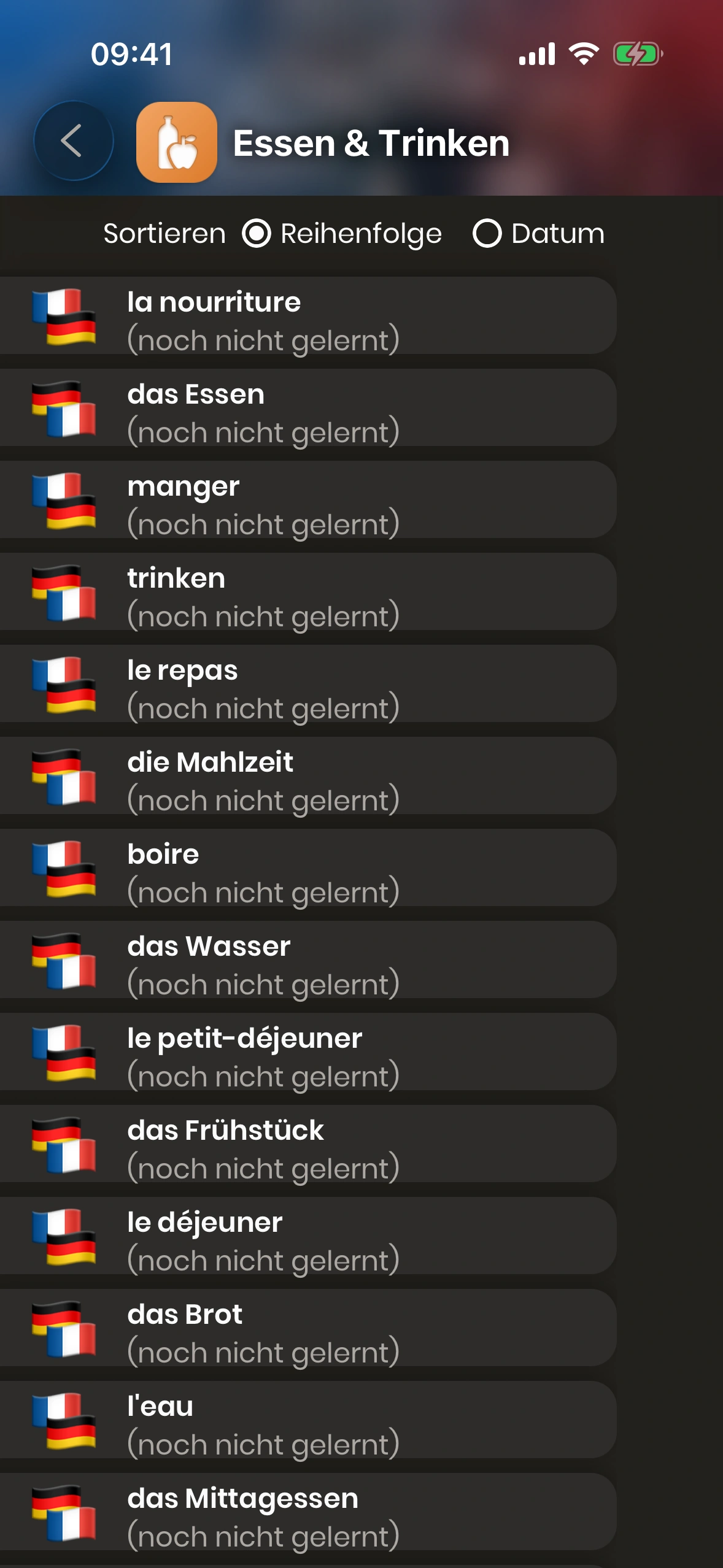Viewport: 723px width, 1568px height.
Task: Tap the flag icon next to boire
Action: tap(64, 868)
